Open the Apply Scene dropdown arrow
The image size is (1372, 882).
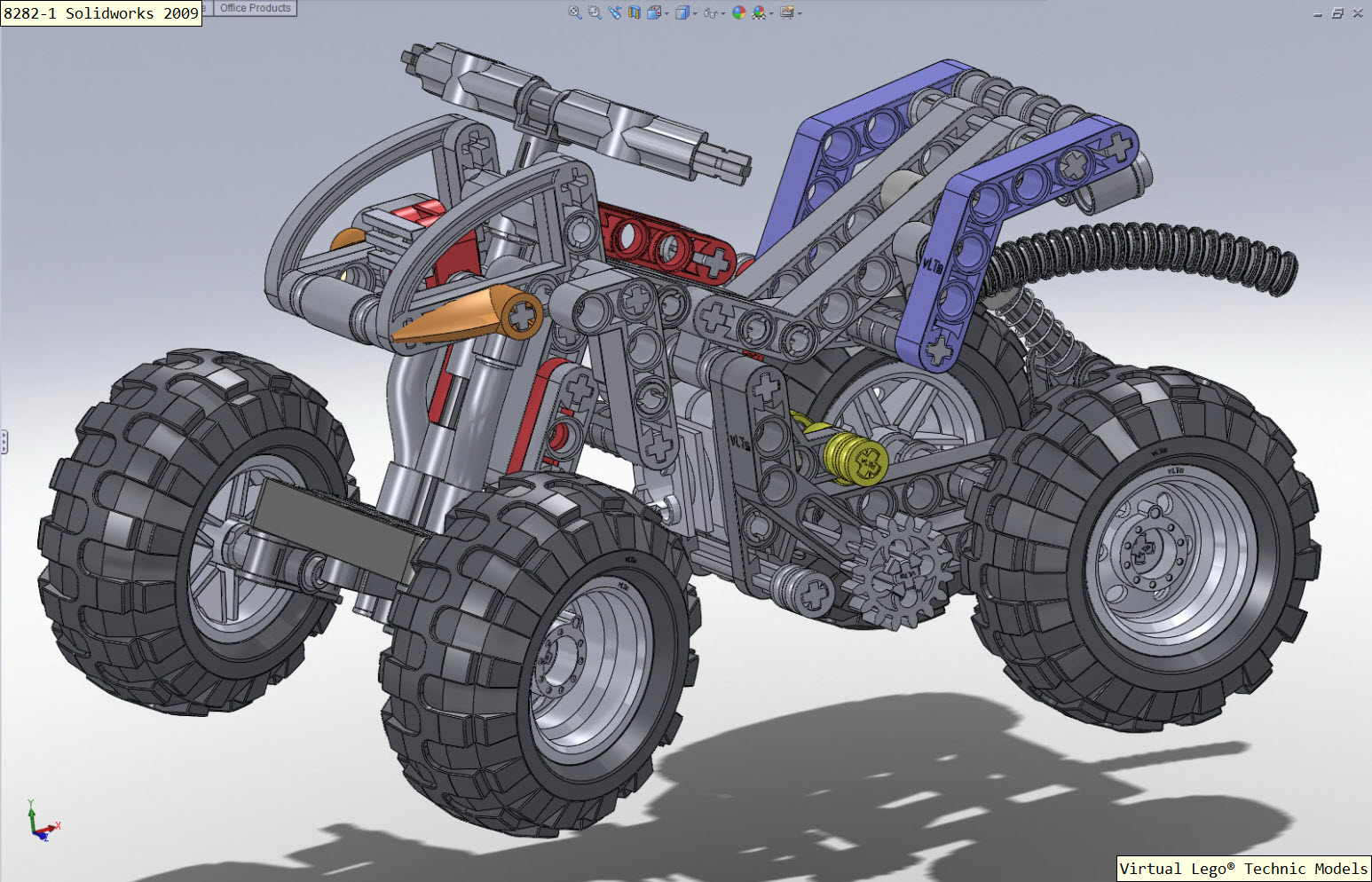click(771, 13)
